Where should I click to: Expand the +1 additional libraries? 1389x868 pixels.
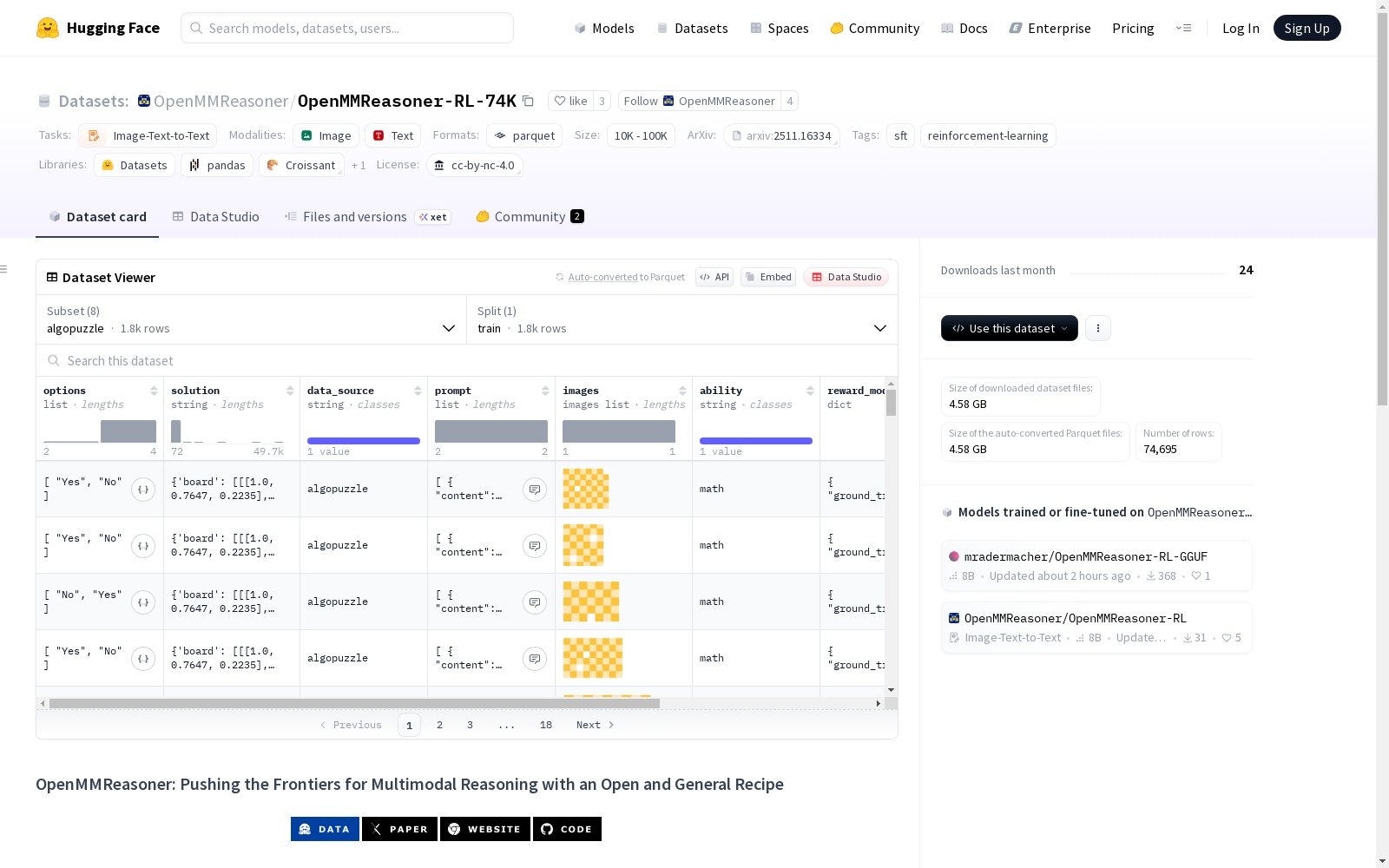359,165
